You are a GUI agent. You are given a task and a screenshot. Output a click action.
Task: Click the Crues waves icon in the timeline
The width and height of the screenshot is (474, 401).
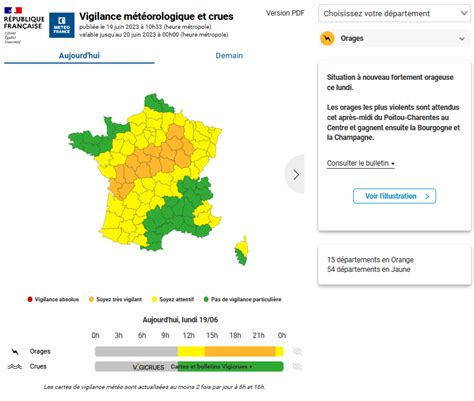point(15,366)
